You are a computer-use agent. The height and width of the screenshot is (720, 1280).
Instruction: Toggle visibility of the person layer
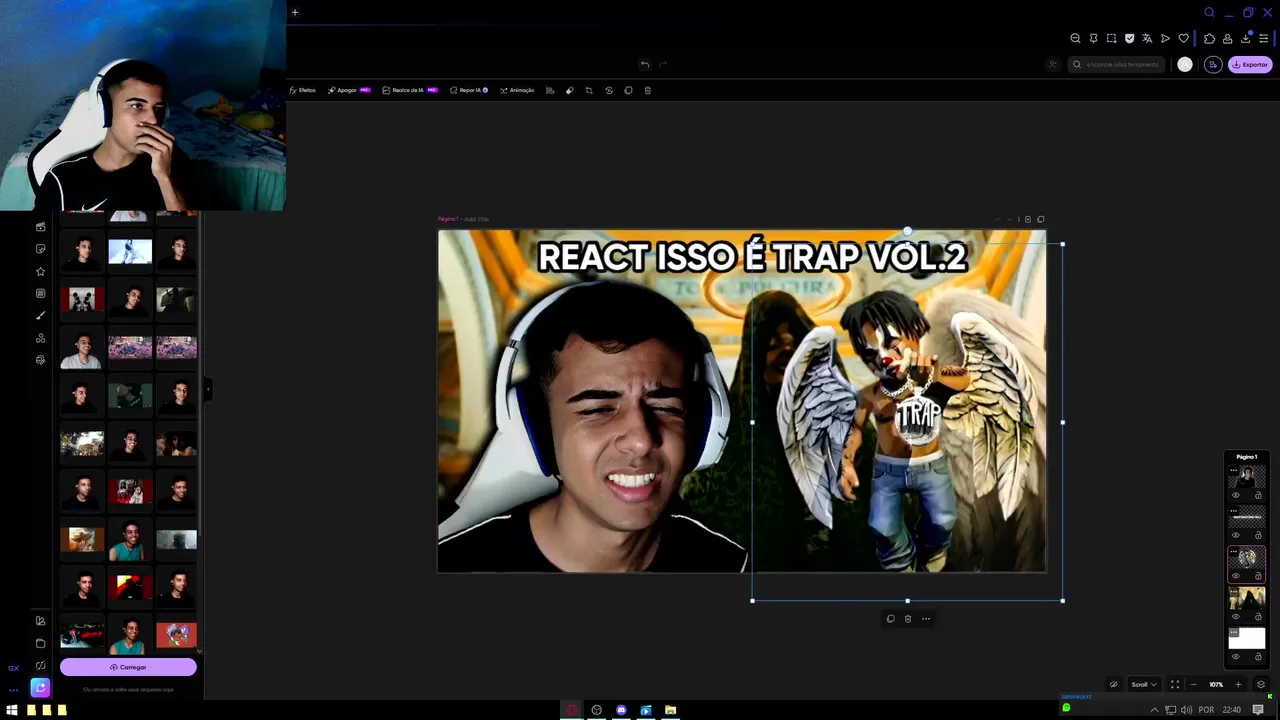point(1235,495)
